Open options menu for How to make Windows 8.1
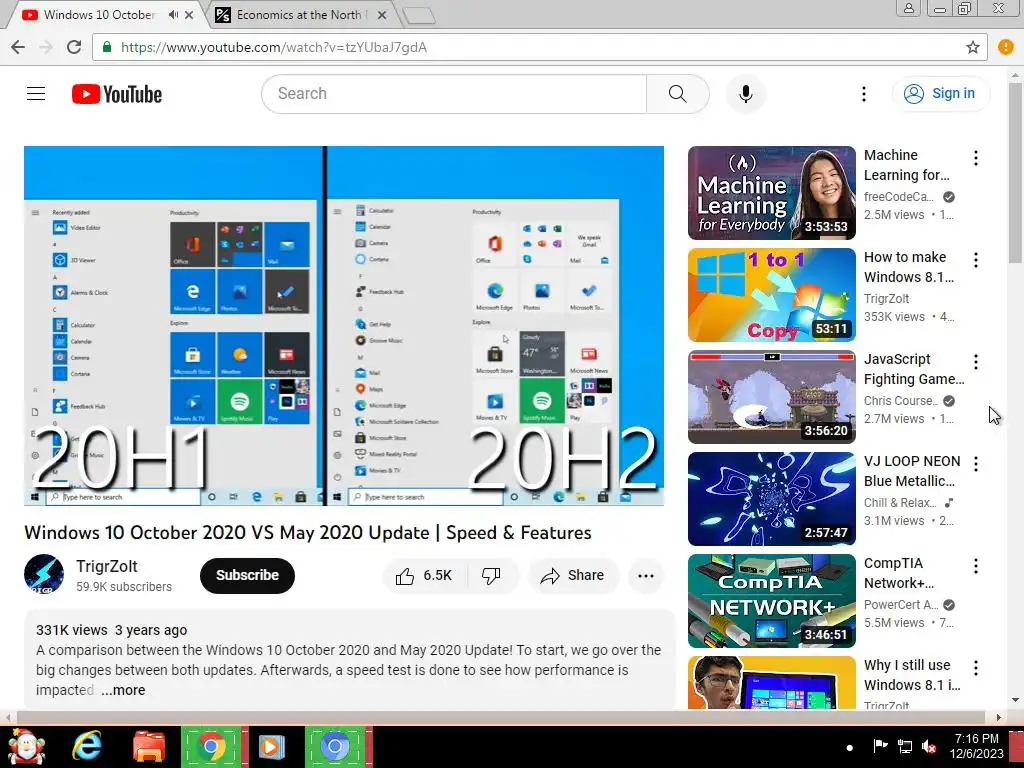This screenshot has height=768, width=1024. coord(976,259)
